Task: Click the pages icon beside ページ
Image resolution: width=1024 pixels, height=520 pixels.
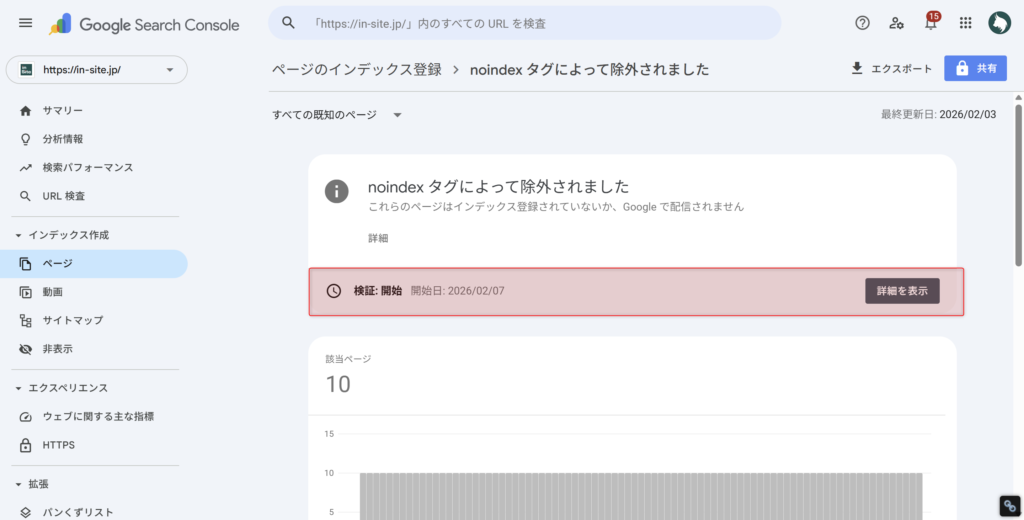Action: point(25,264)
